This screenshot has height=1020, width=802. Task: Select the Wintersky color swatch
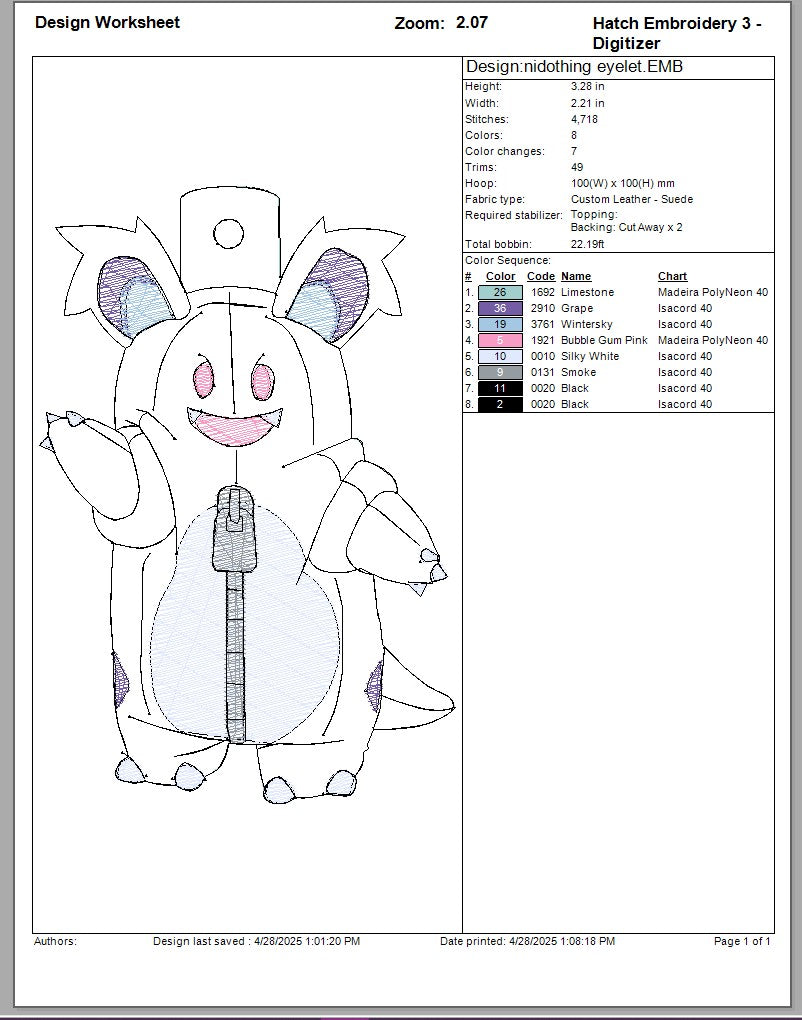pyautogui.click(x=500, y=324)
